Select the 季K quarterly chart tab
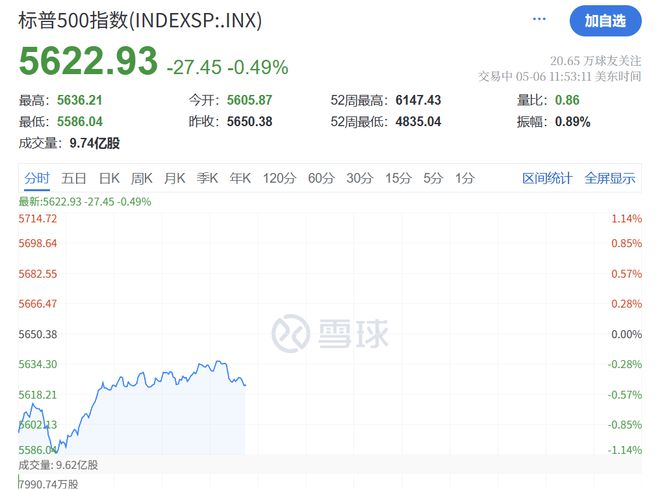Screen dimensions: 660x489 click(208, 178)
